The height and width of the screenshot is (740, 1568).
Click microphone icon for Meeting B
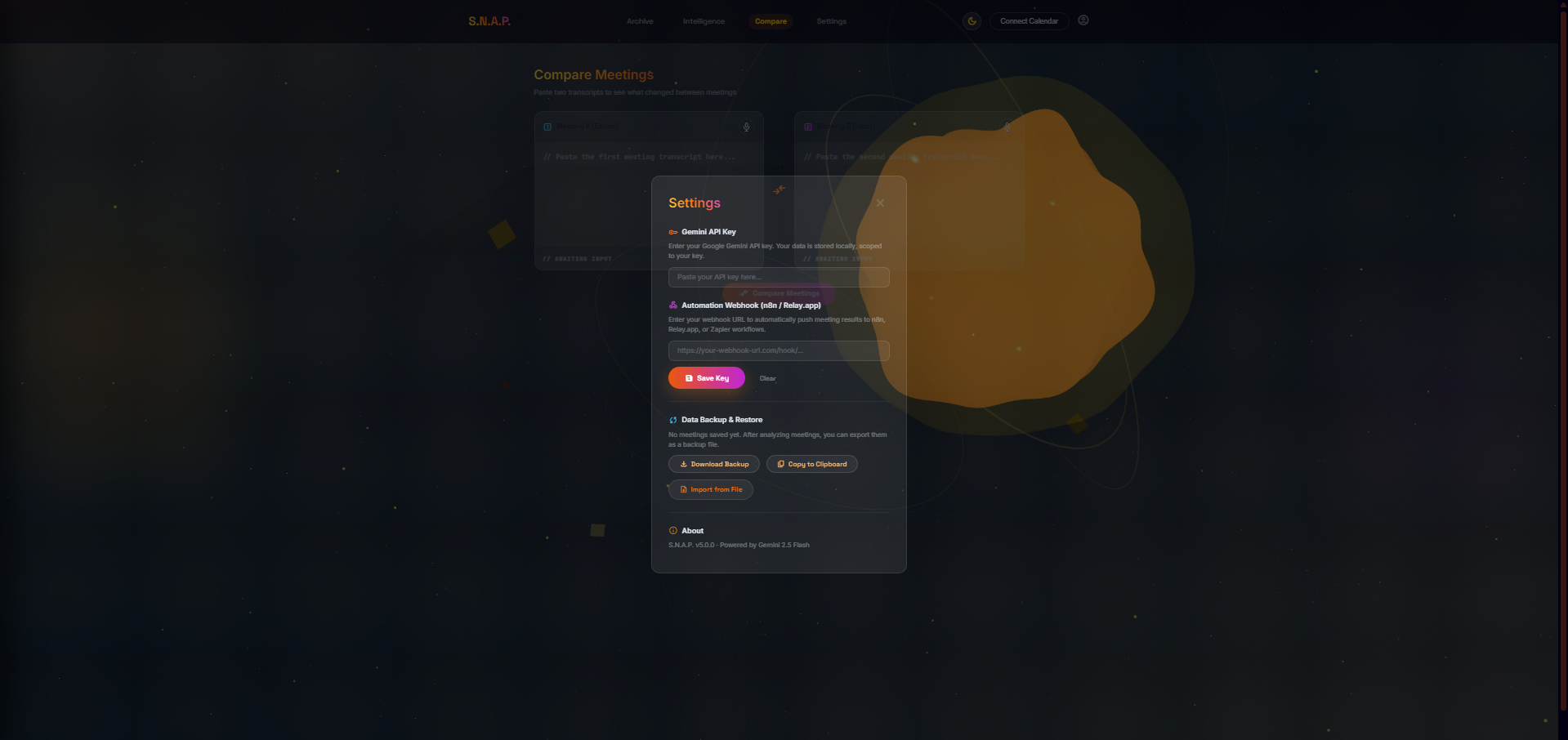click(1007, 127)
